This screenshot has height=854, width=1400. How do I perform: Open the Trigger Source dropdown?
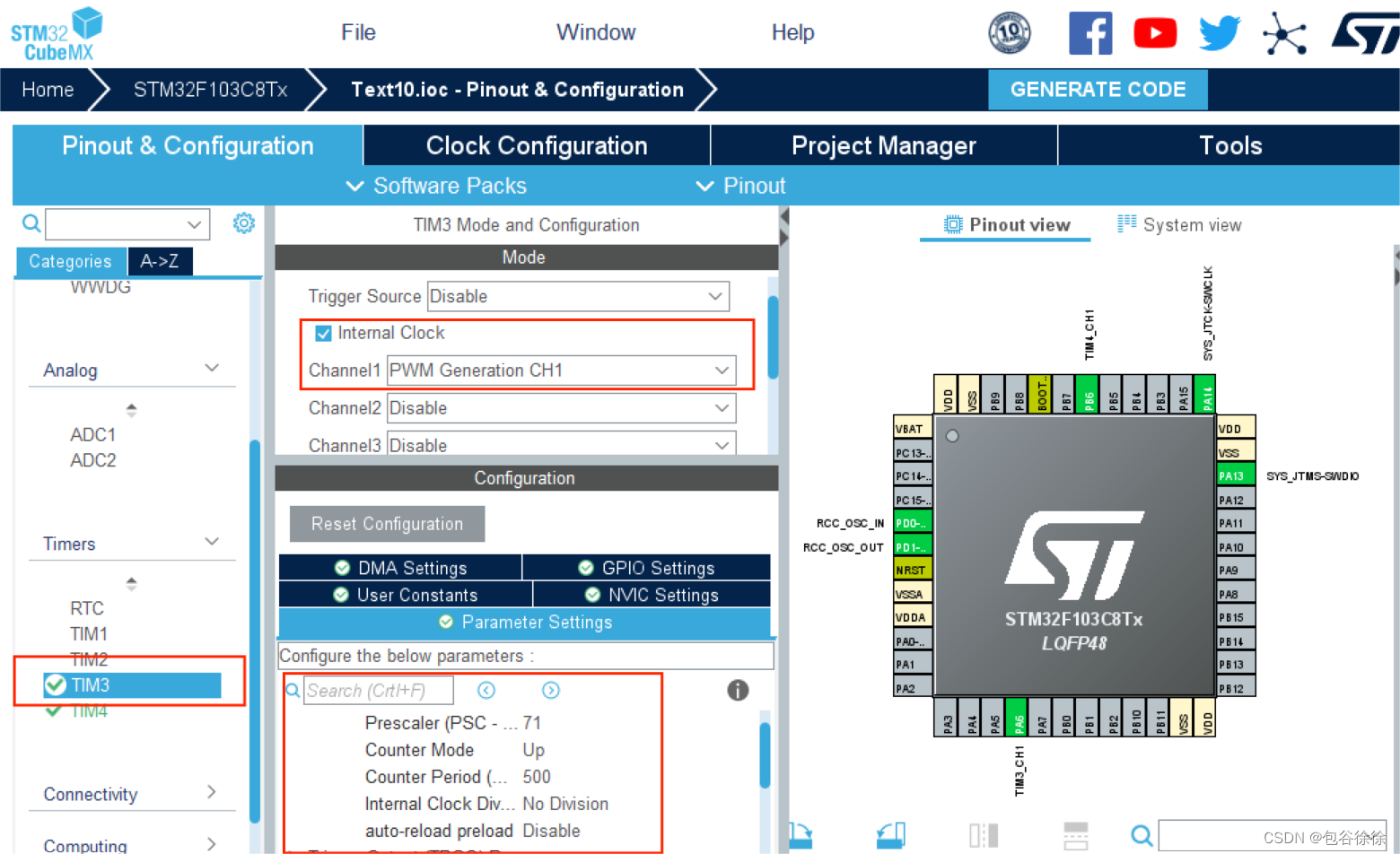tap(578, 296)
